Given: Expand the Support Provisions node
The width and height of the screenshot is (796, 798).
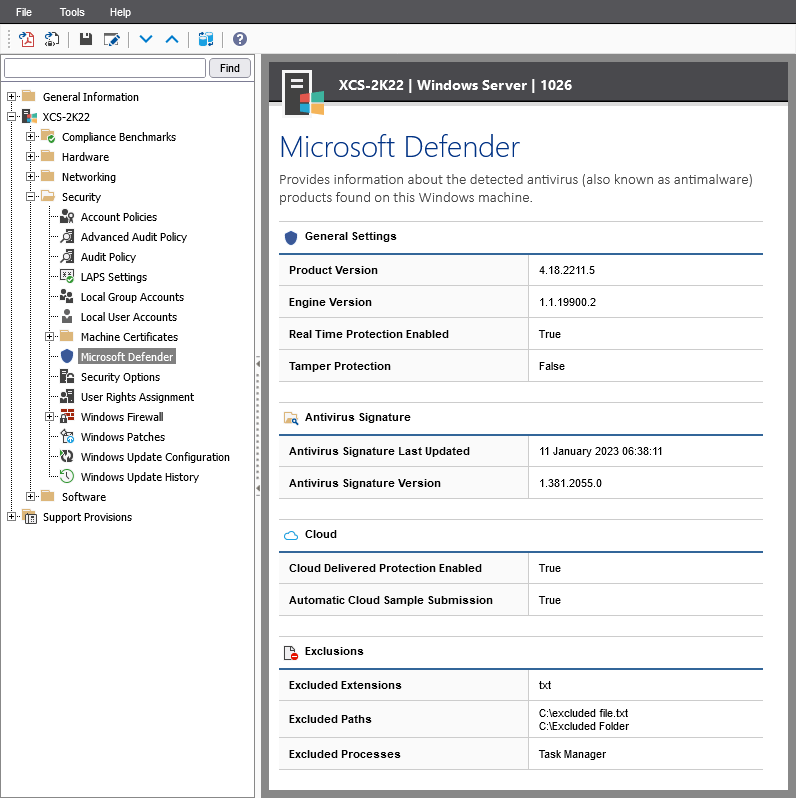Looking at the screenshot, I should [x=11, y=517].
